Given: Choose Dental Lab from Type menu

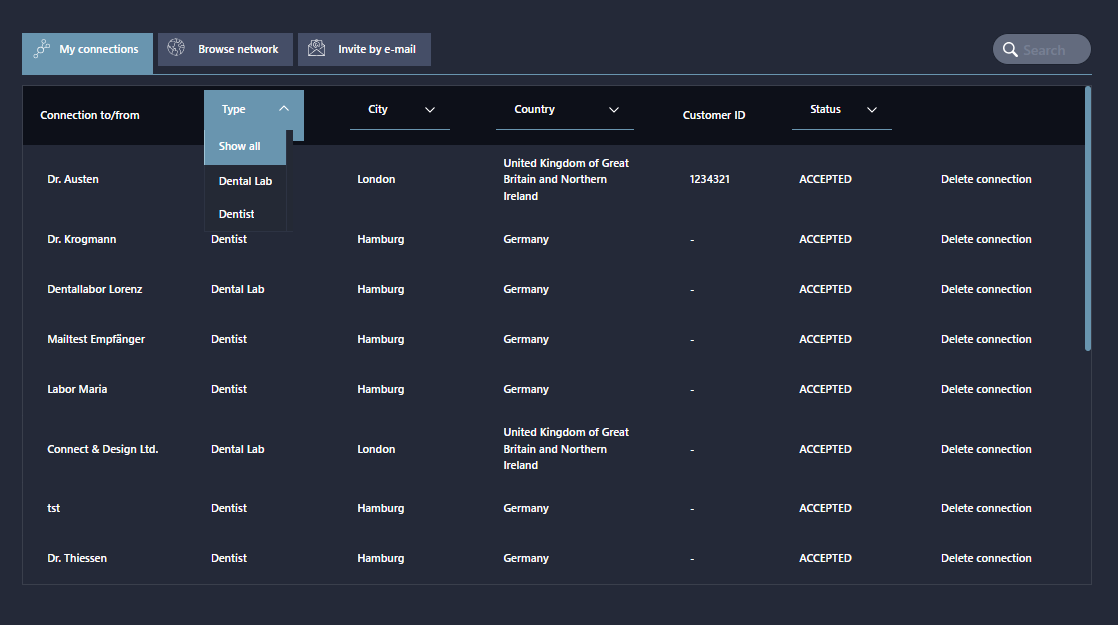Looking at the screenshot, I should point(245,181).
